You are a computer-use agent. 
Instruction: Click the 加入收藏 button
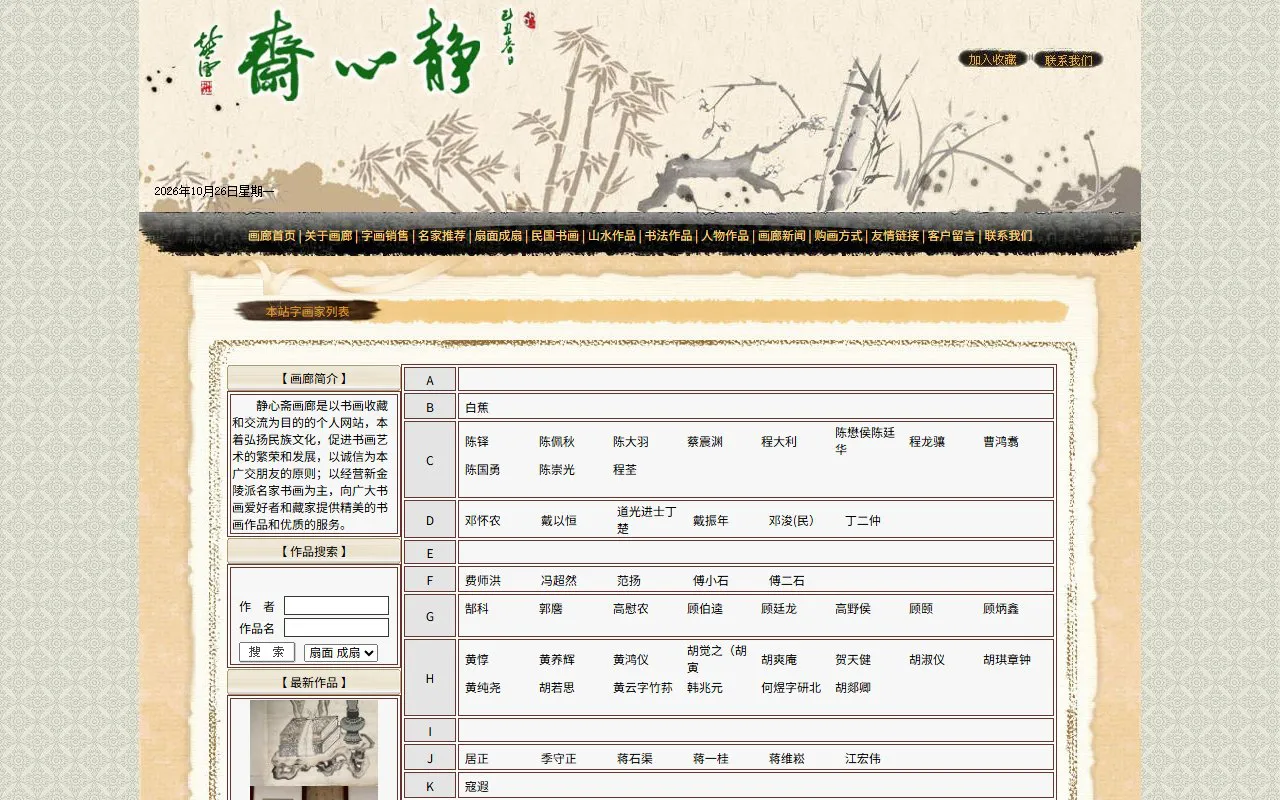click(992, 60)
